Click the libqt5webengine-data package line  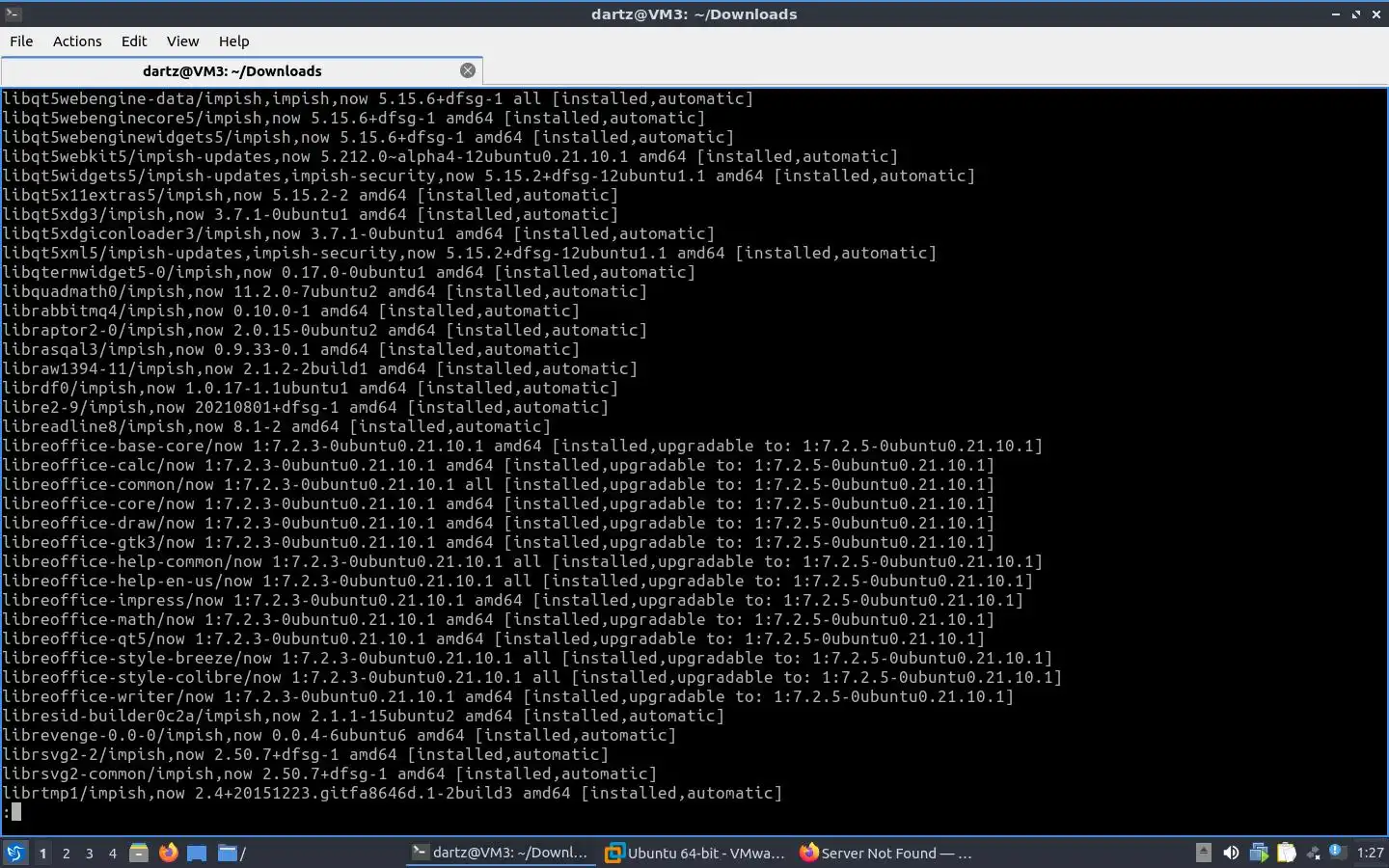click(x=378, y=98)
